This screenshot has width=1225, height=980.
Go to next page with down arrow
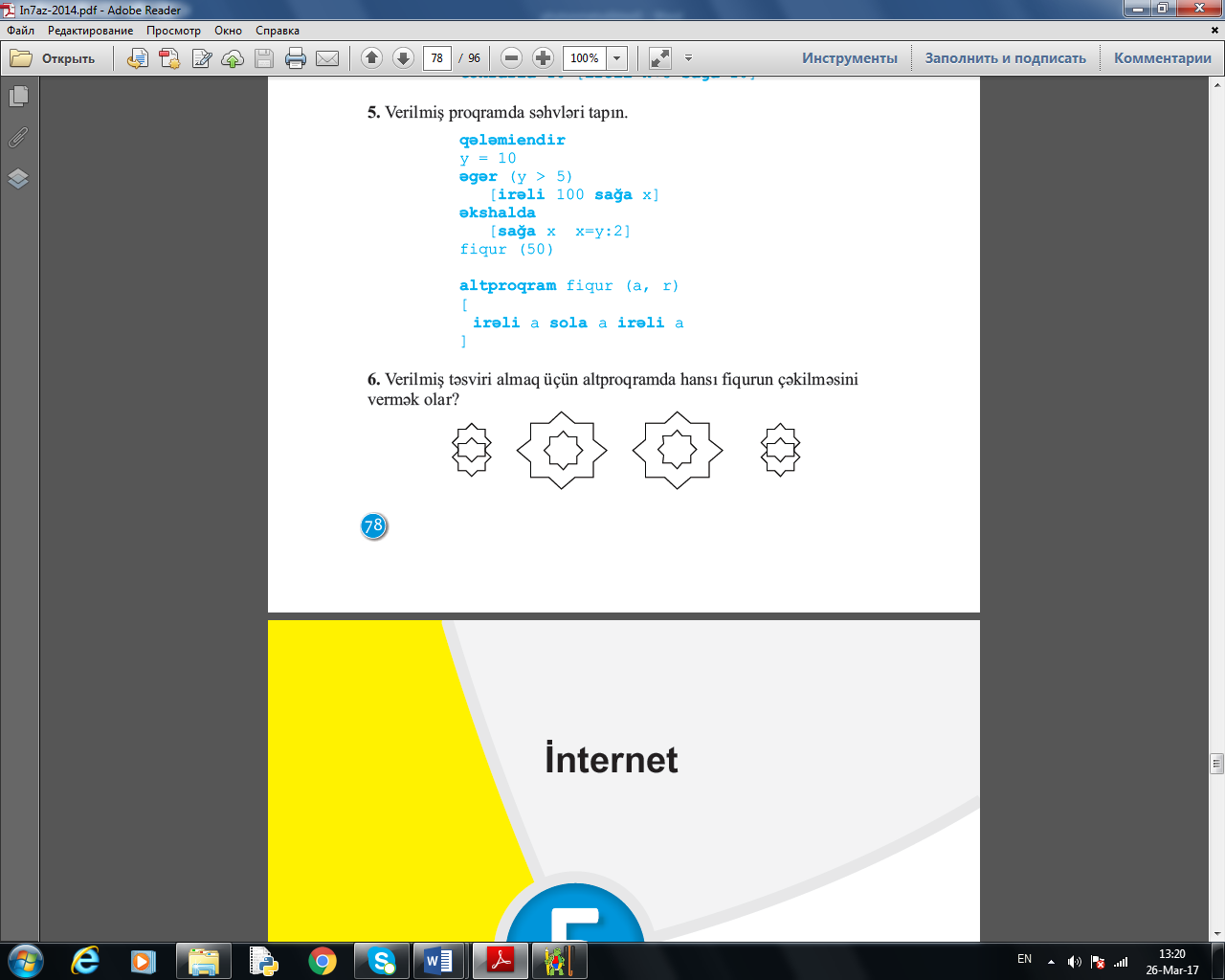[404, 58]
